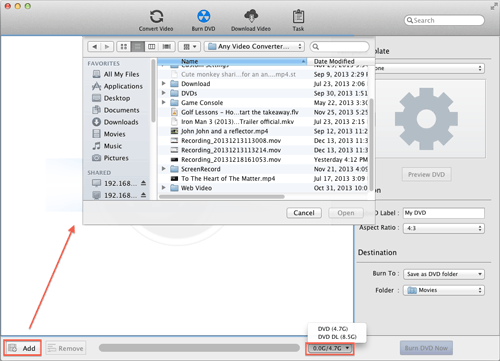Viewport: 500px width, 361px height.
Task: Open the Any Video Converter folder popup
Action: point(254,47)
